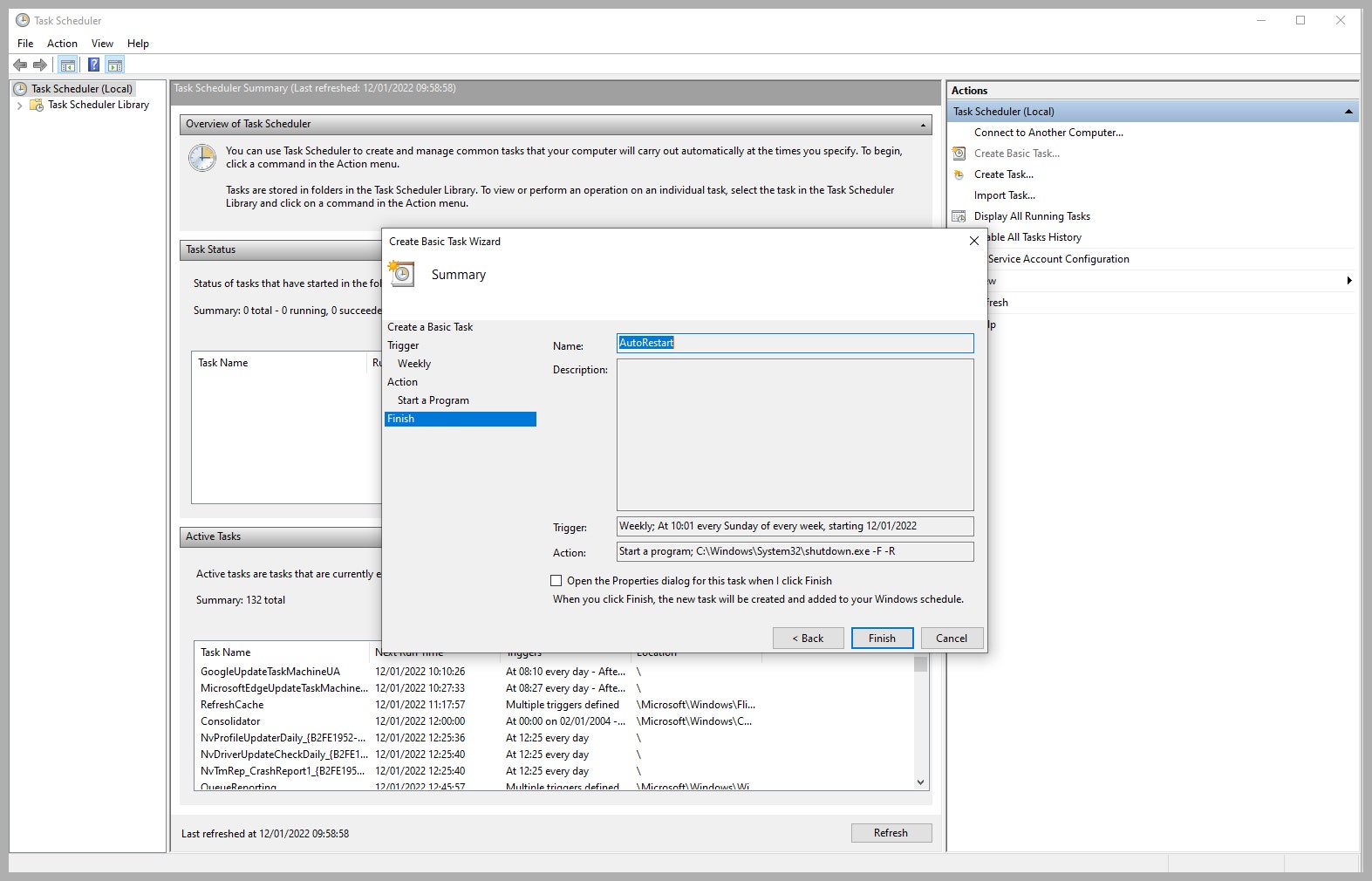Click Show/Hide Console Tree toolbar icon
The image size is (1372, 881).
(68, 65)
